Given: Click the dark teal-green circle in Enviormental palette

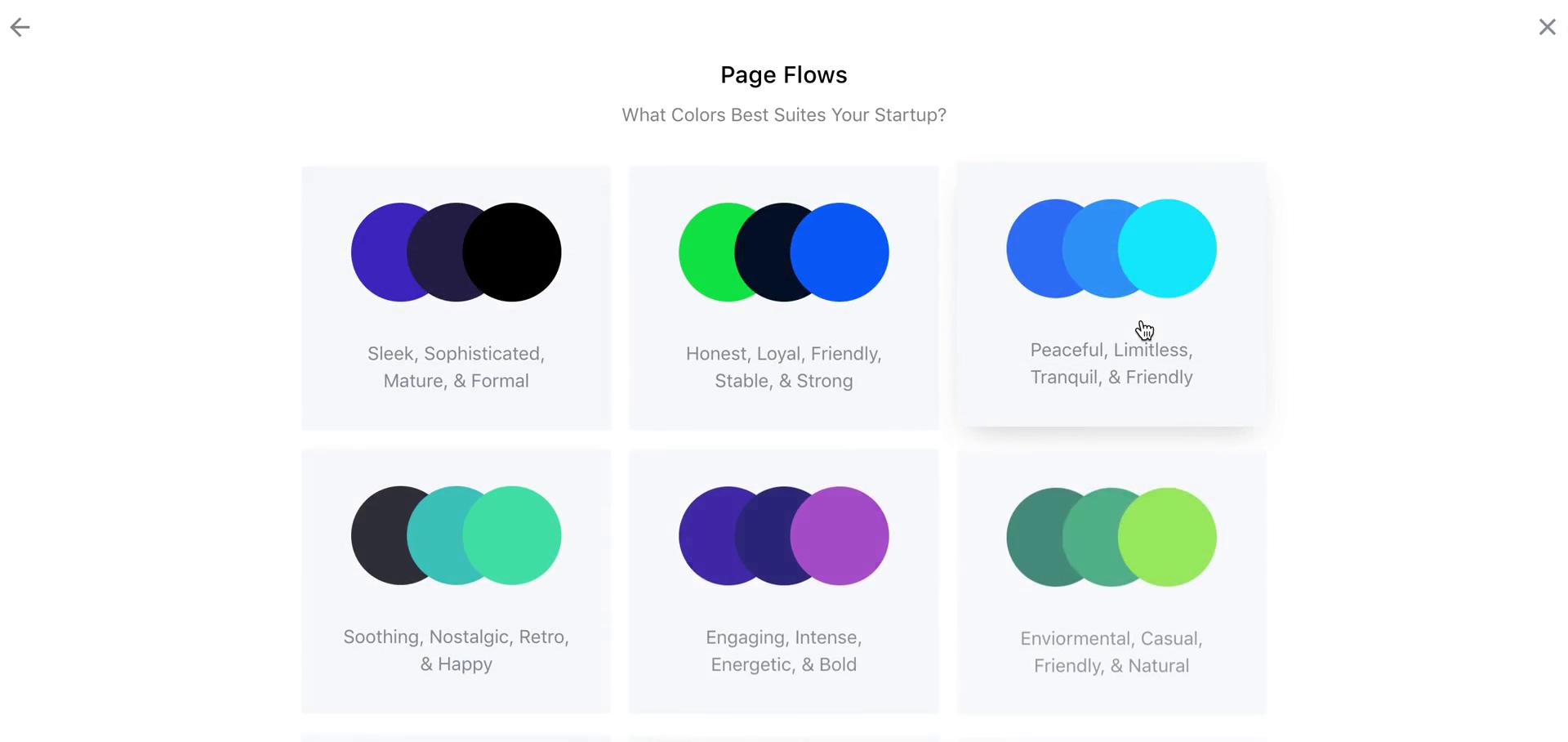Looking at the screenshot, I should pyautogui.click(x=1032, y=537).
